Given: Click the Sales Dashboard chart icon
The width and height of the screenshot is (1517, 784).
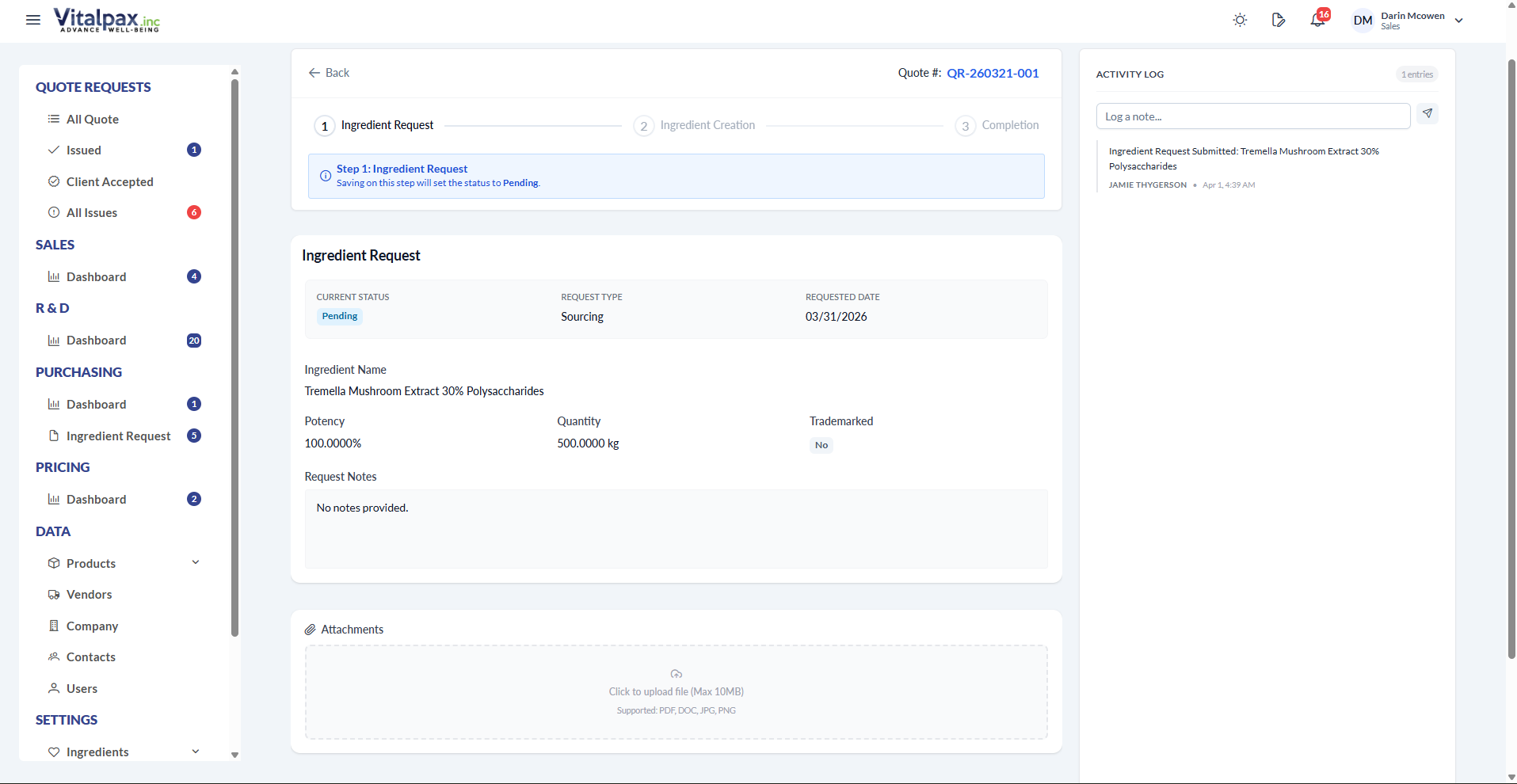Looking at the screenshot, I should pyautogui.click(x=54, y=276).
